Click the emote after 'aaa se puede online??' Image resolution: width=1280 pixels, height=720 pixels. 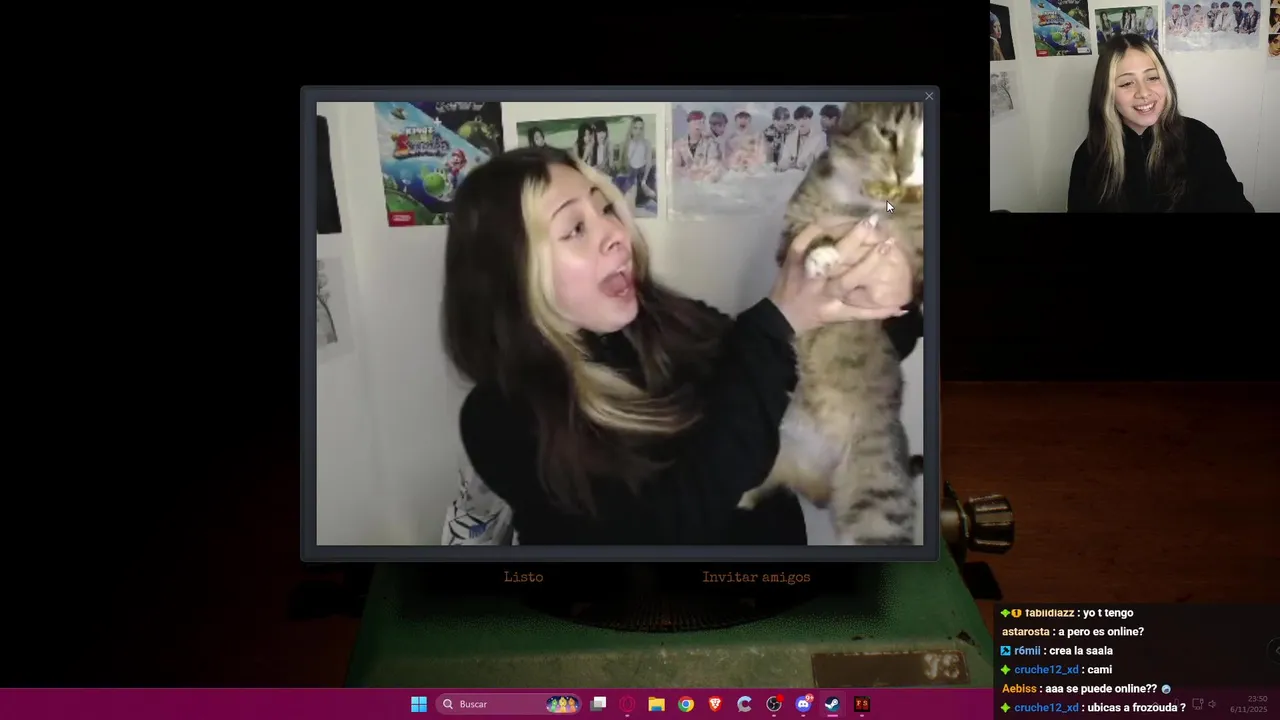point(1166,689)
